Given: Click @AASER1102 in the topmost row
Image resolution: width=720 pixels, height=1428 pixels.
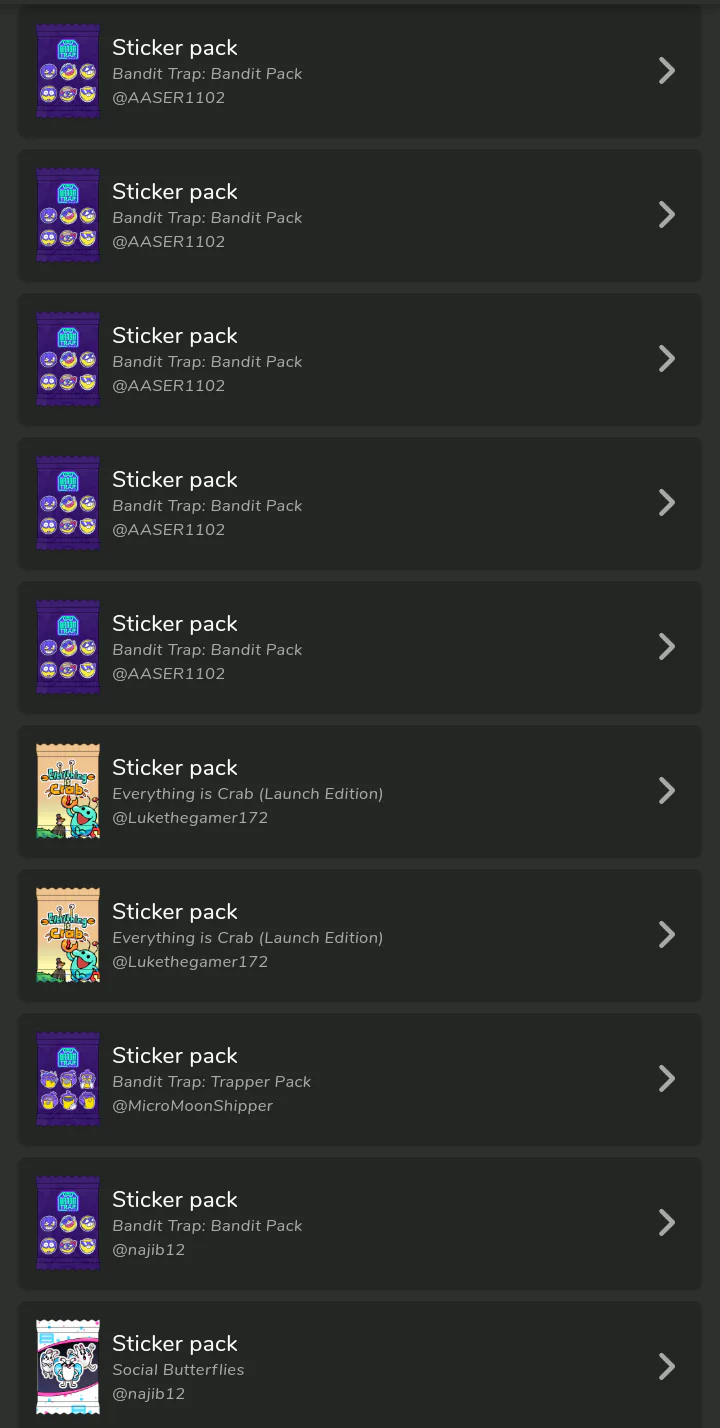Looking at the screenshot, I should [x=168, y=98].
